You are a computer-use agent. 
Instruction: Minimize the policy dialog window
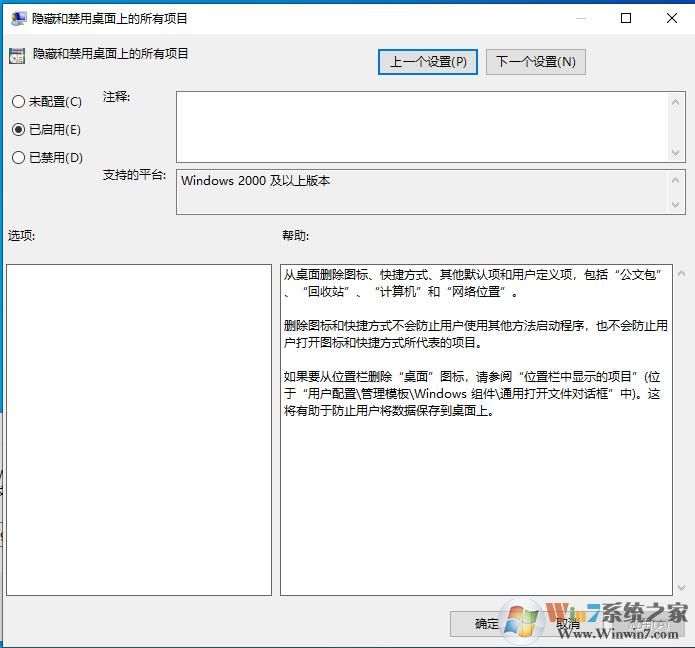(581, 18)
